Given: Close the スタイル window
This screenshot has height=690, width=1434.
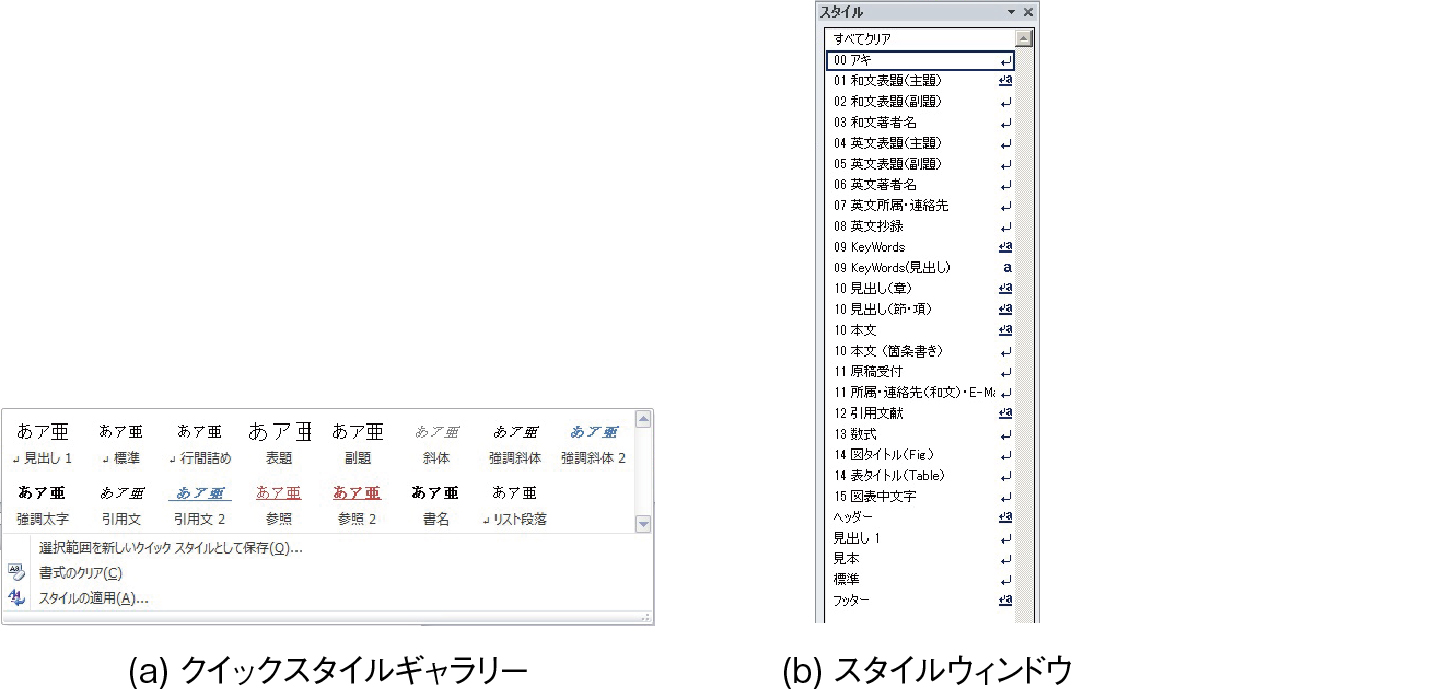Looking at the screenshot, I should click(1028, 12).
